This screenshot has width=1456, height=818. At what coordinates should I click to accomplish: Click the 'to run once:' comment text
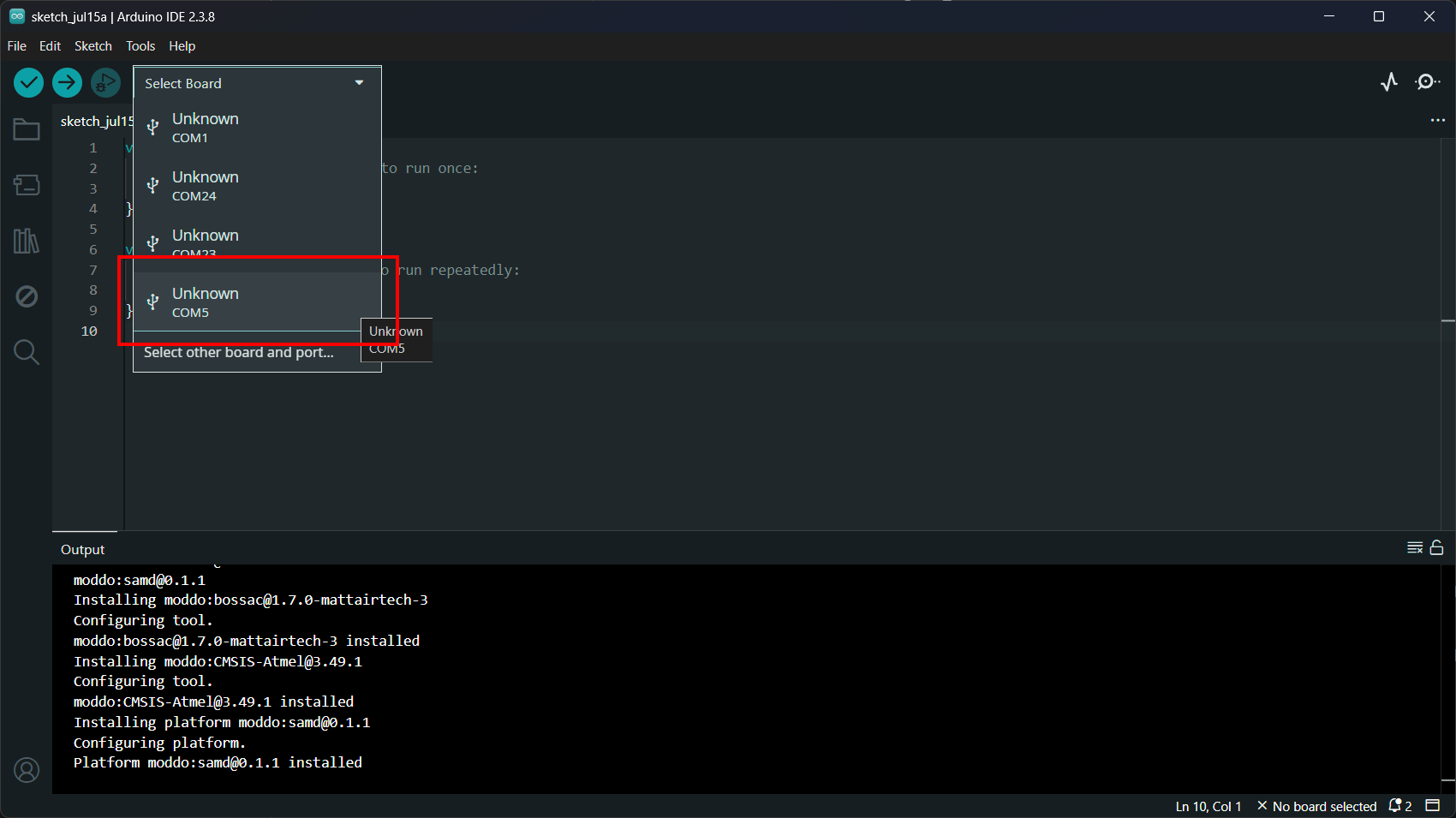click(x=430, y=168)
